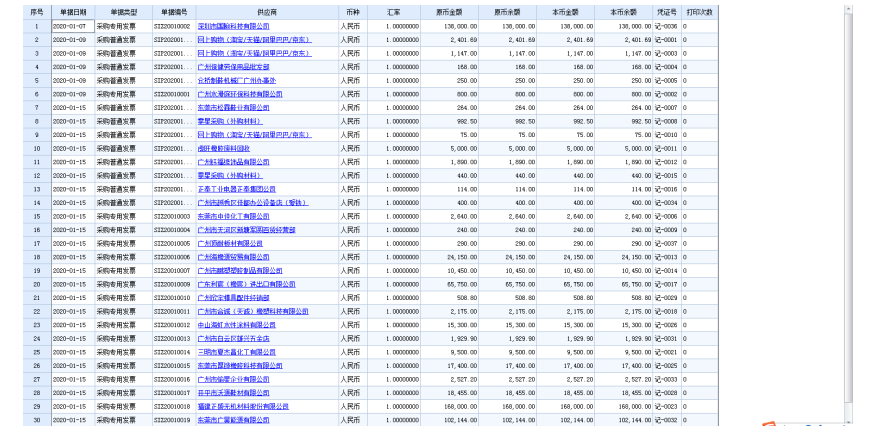This screenshot has width=889, height=435.
Task: Select row number 20 in 序号 column
Action: (x=37, y=285)
